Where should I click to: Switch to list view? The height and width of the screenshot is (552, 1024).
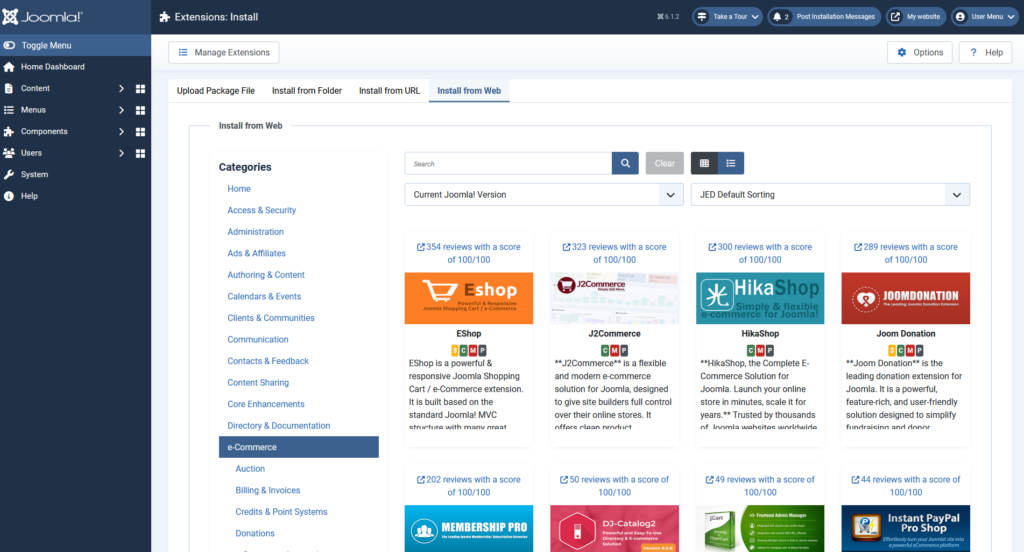pos(731,163)
